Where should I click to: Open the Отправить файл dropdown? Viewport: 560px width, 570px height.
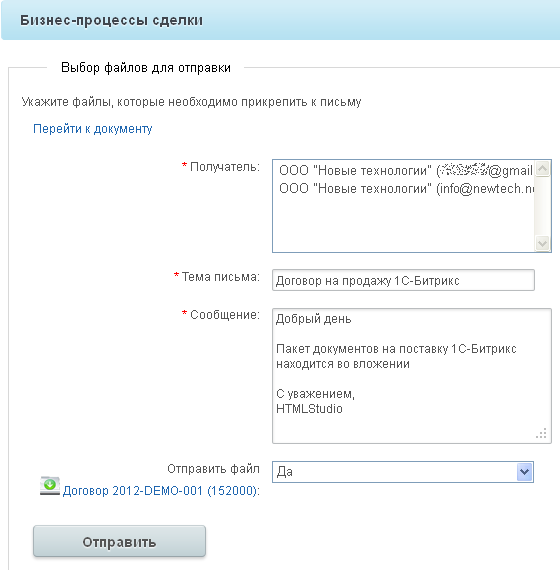click(x=403, y=472)
